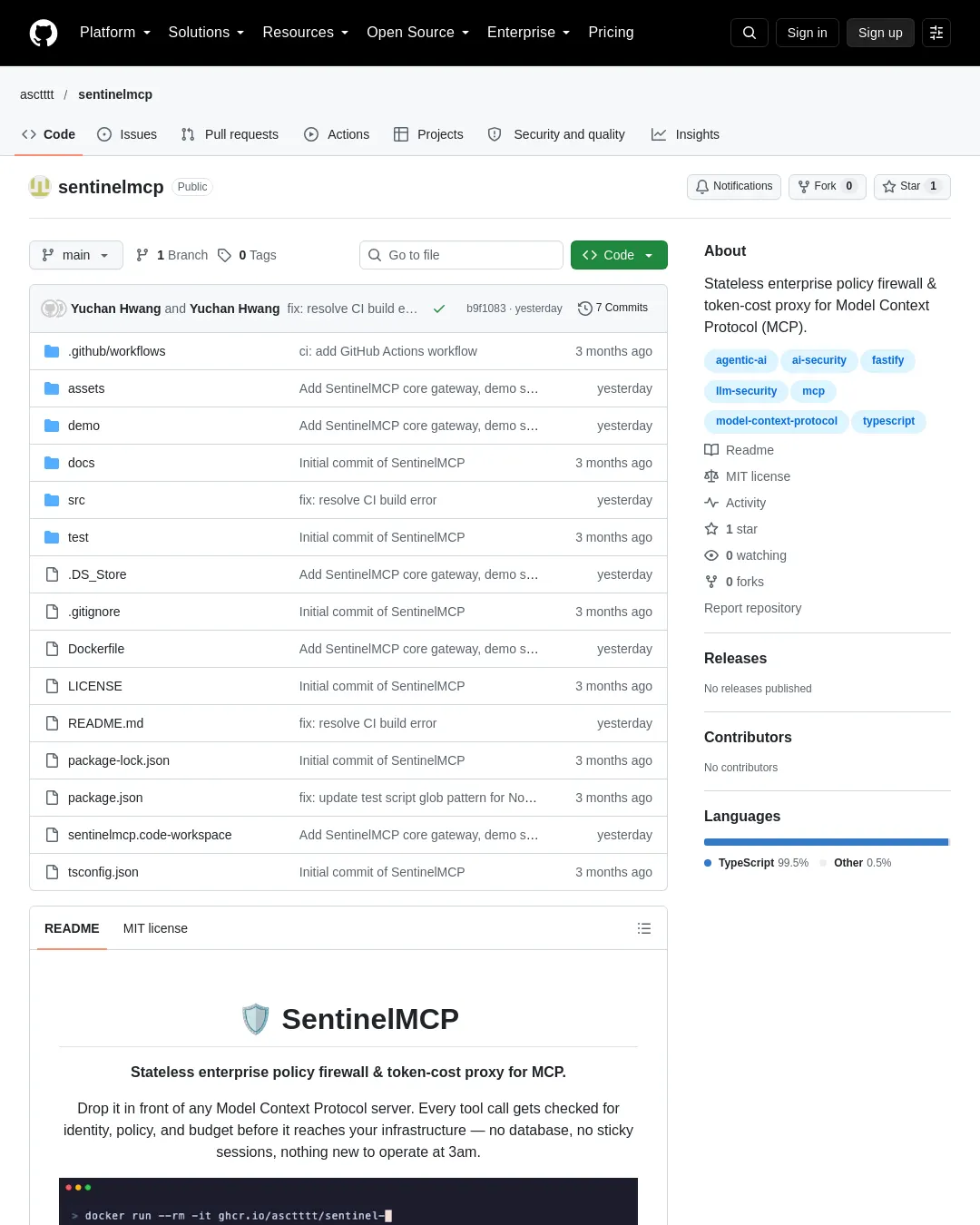Click the assets folder icon
This screenshot has height=1225, width=980.
52,388
